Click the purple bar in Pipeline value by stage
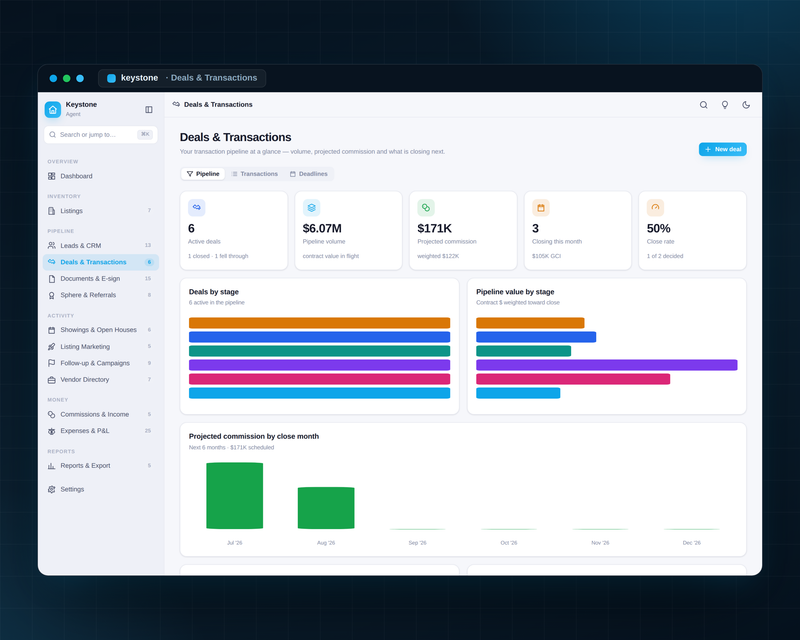 607,365
